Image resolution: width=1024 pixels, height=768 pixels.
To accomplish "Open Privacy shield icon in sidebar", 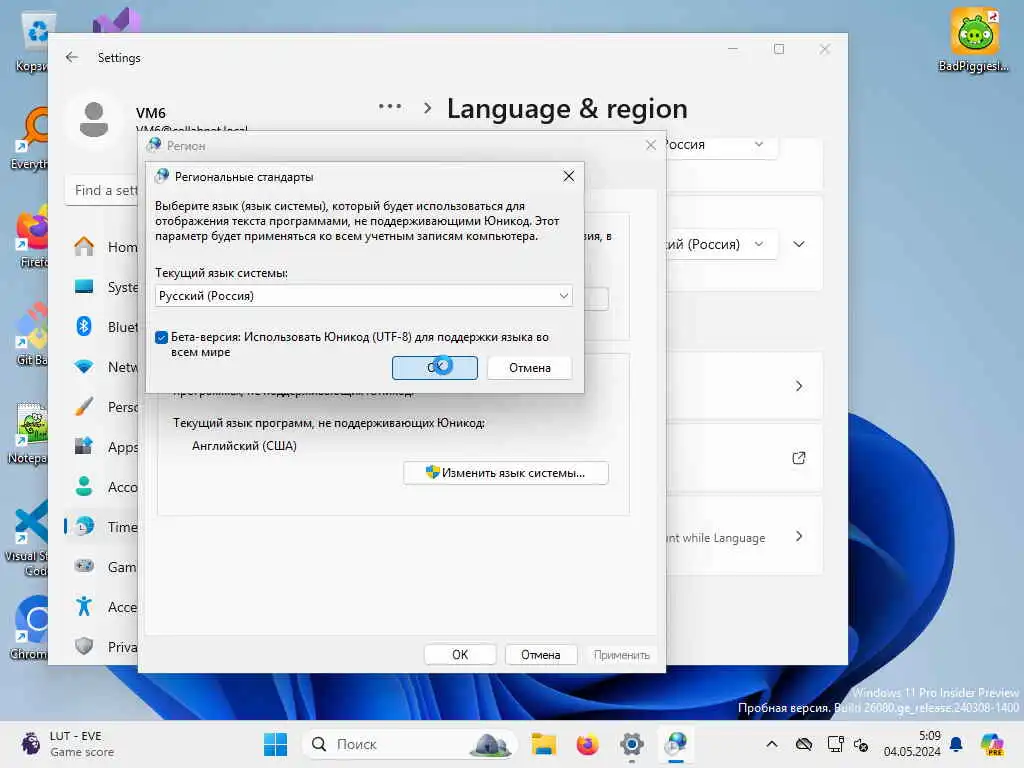I will pyautogui.click(x=84, y=647).
